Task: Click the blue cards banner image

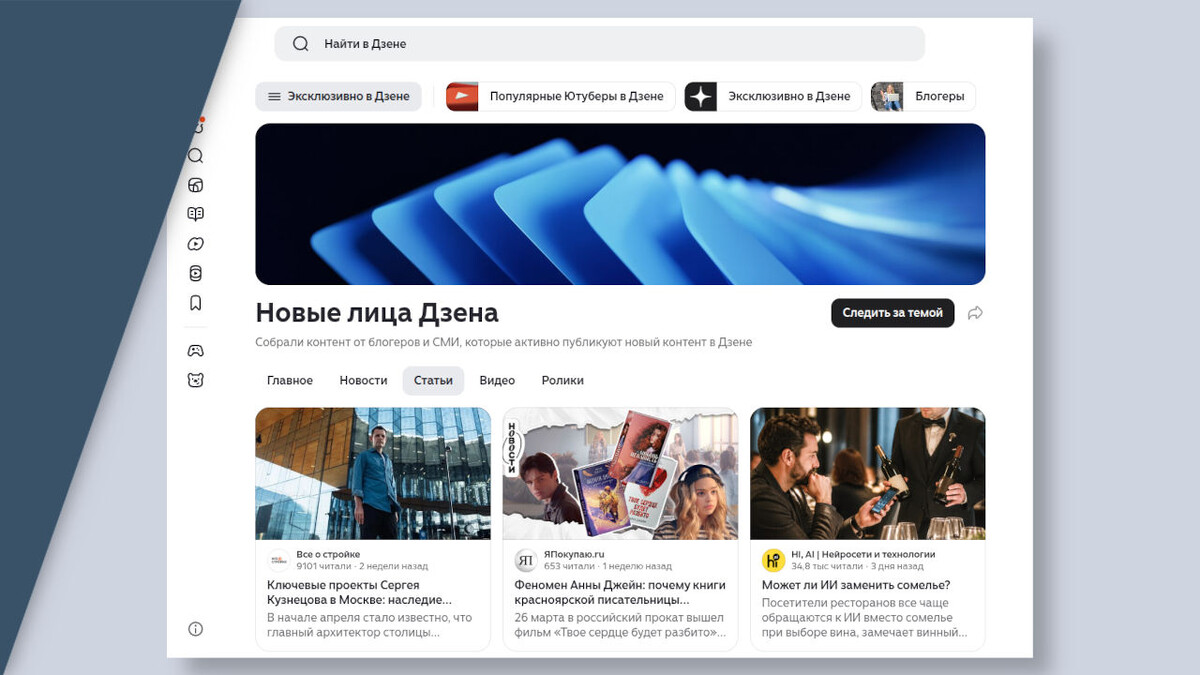Action: tap(620, 204)
